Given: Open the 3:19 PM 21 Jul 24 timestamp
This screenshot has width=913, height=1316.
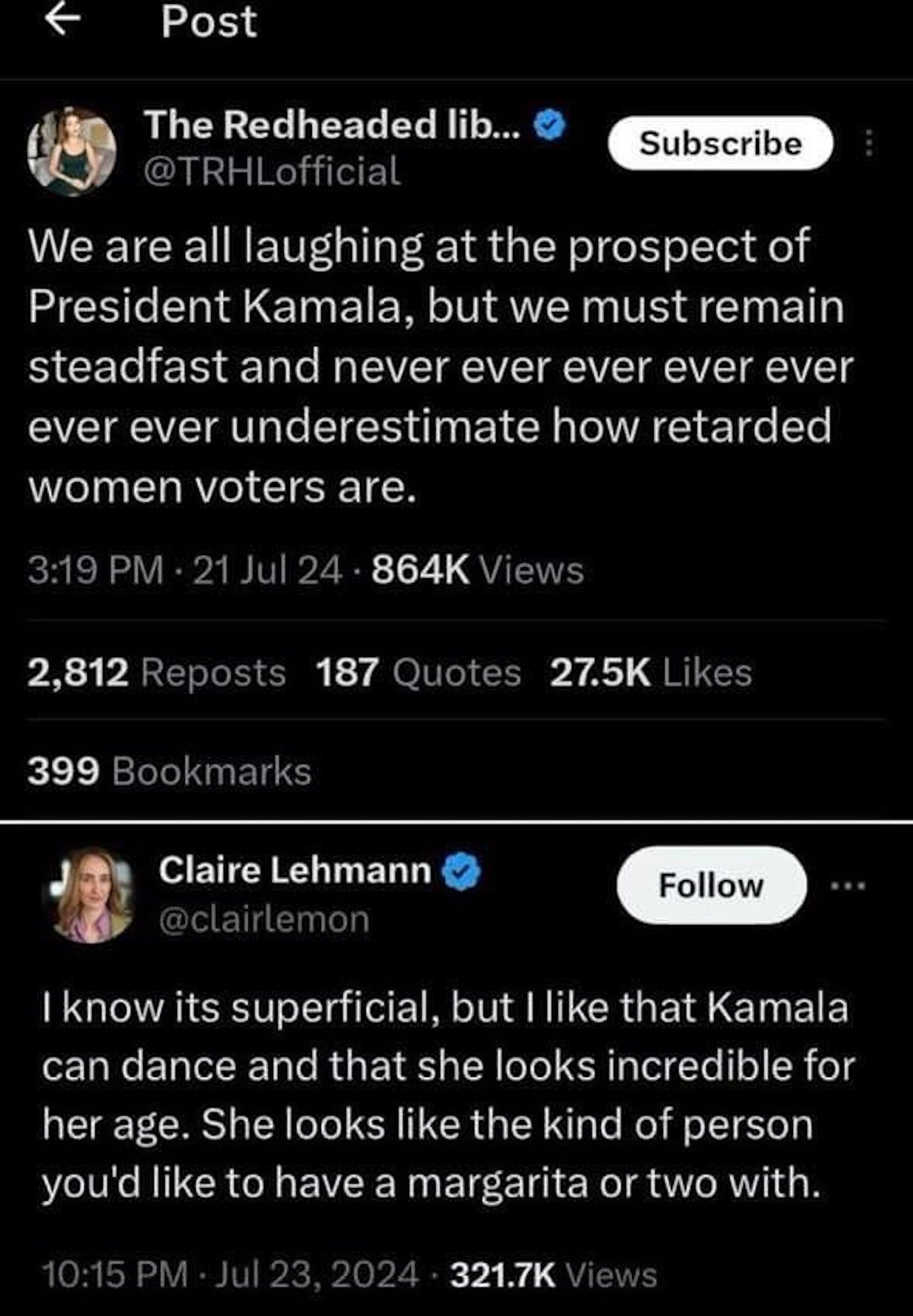Looking at the screenshot, I should point(185,571).
